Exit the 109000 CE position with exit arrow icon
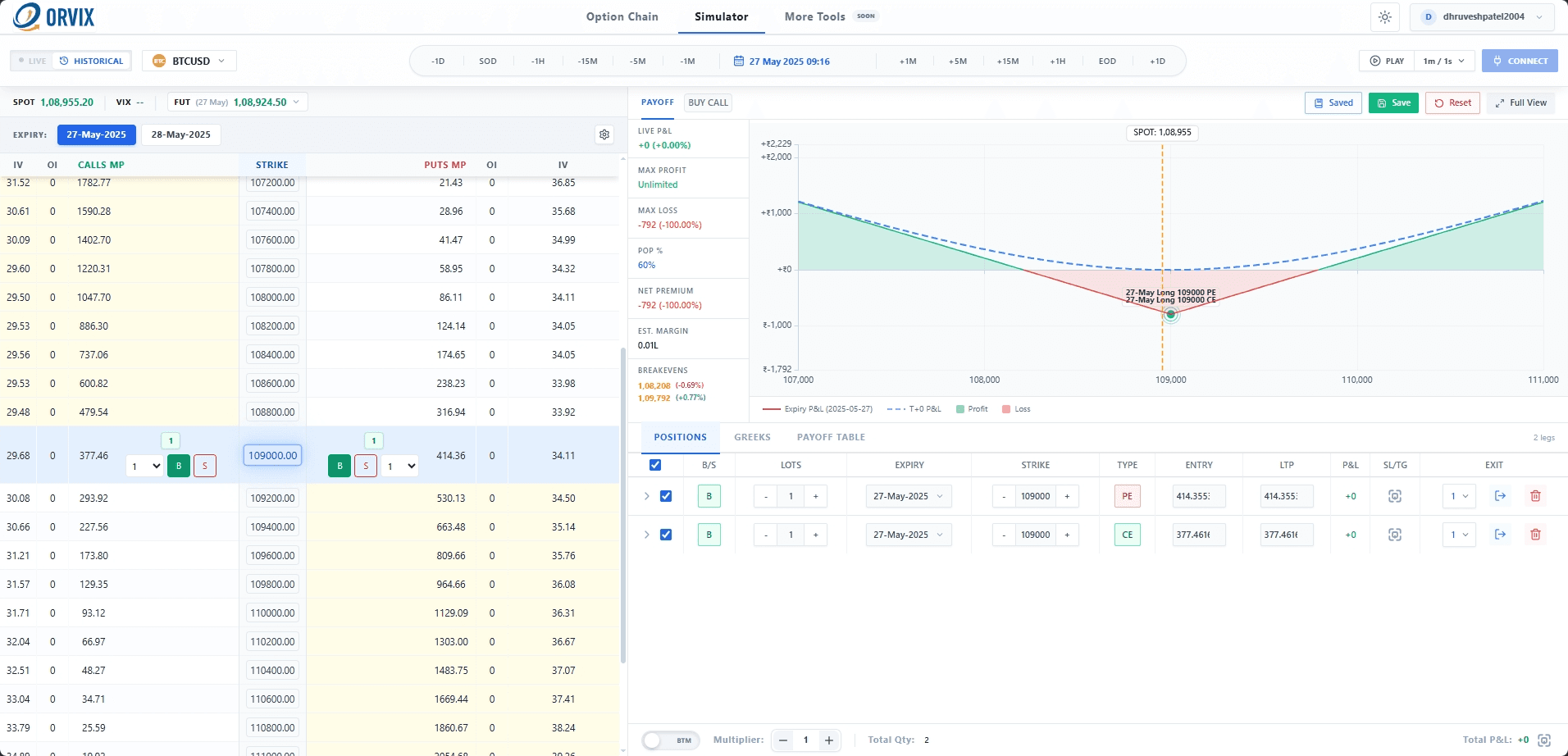Image resolution: width=1568 pixels, height=756 pixels. coord(1500,535)
